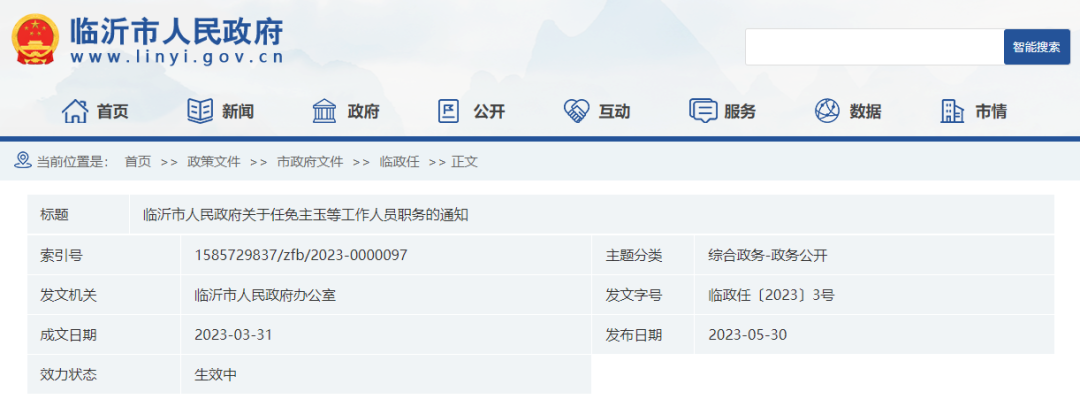Screen dimensions: 1080x407
Task: Click the newspaper icon beside 新闻
Action: tap(200, 111)
